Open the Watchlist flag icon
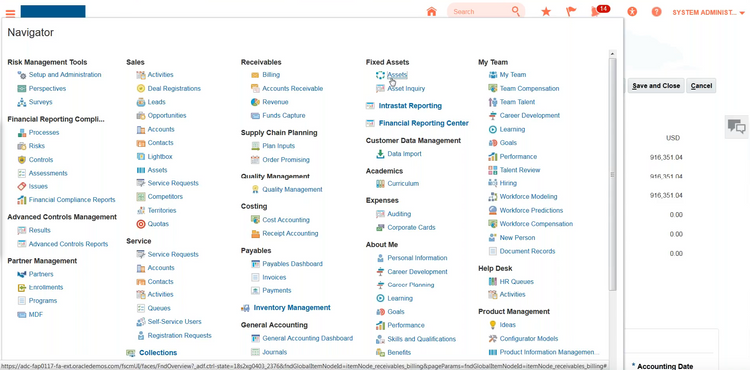The image size is (750, 370). click(571, 11)
